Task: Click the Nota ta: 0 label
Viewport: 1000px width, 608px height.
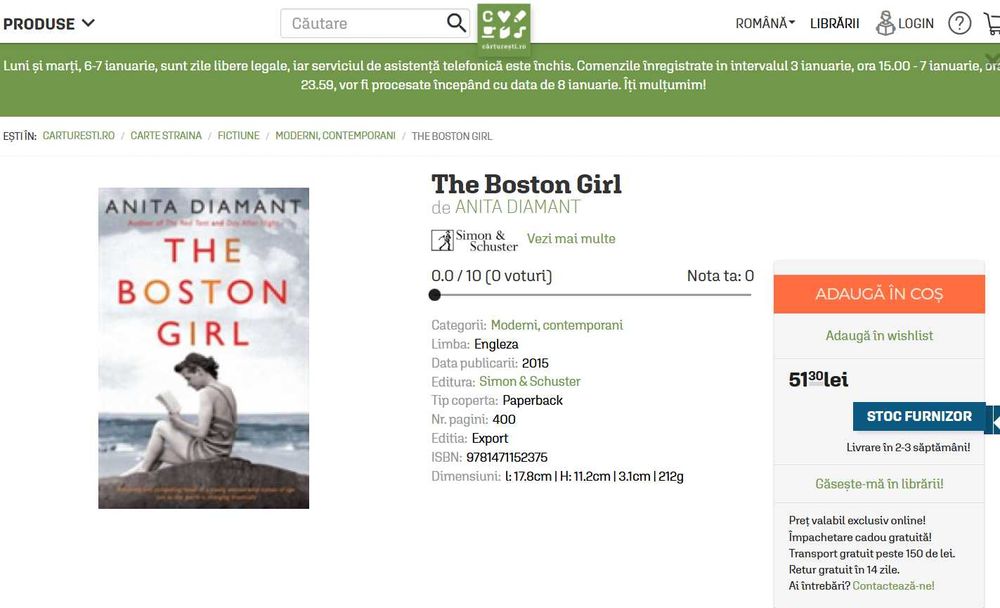Action: 720,276
